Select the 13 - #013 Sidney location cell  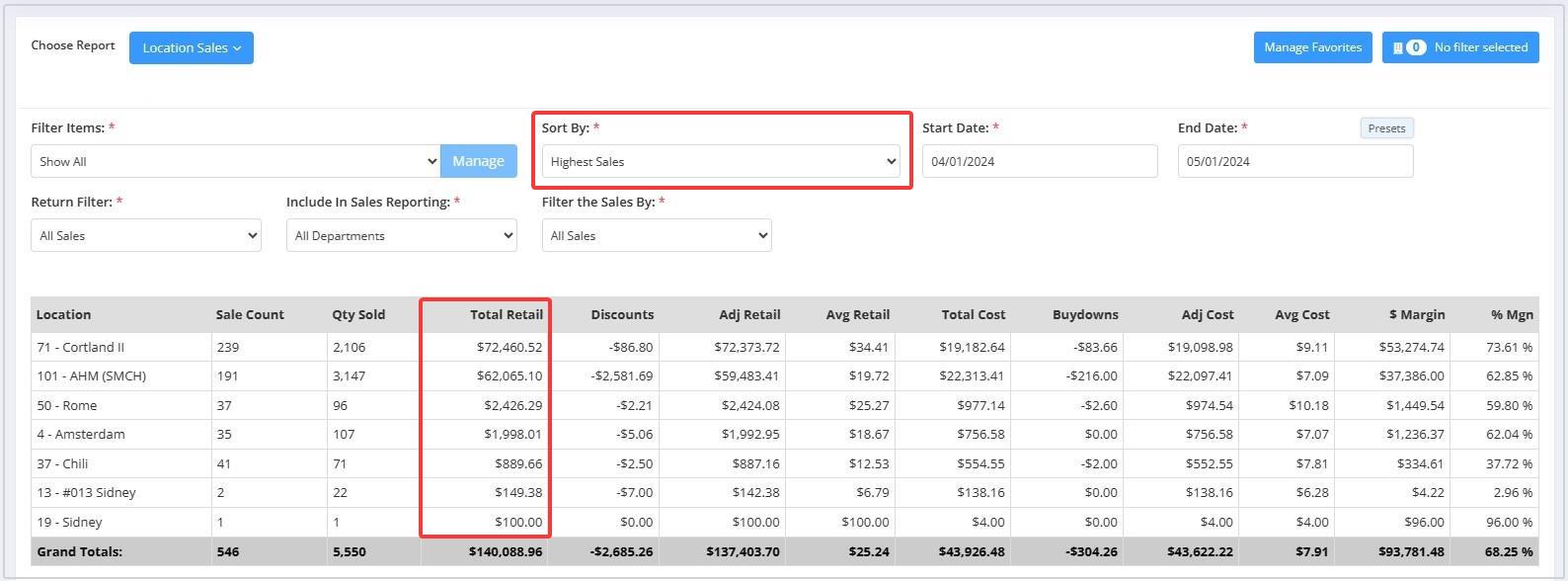click(120, 492)
